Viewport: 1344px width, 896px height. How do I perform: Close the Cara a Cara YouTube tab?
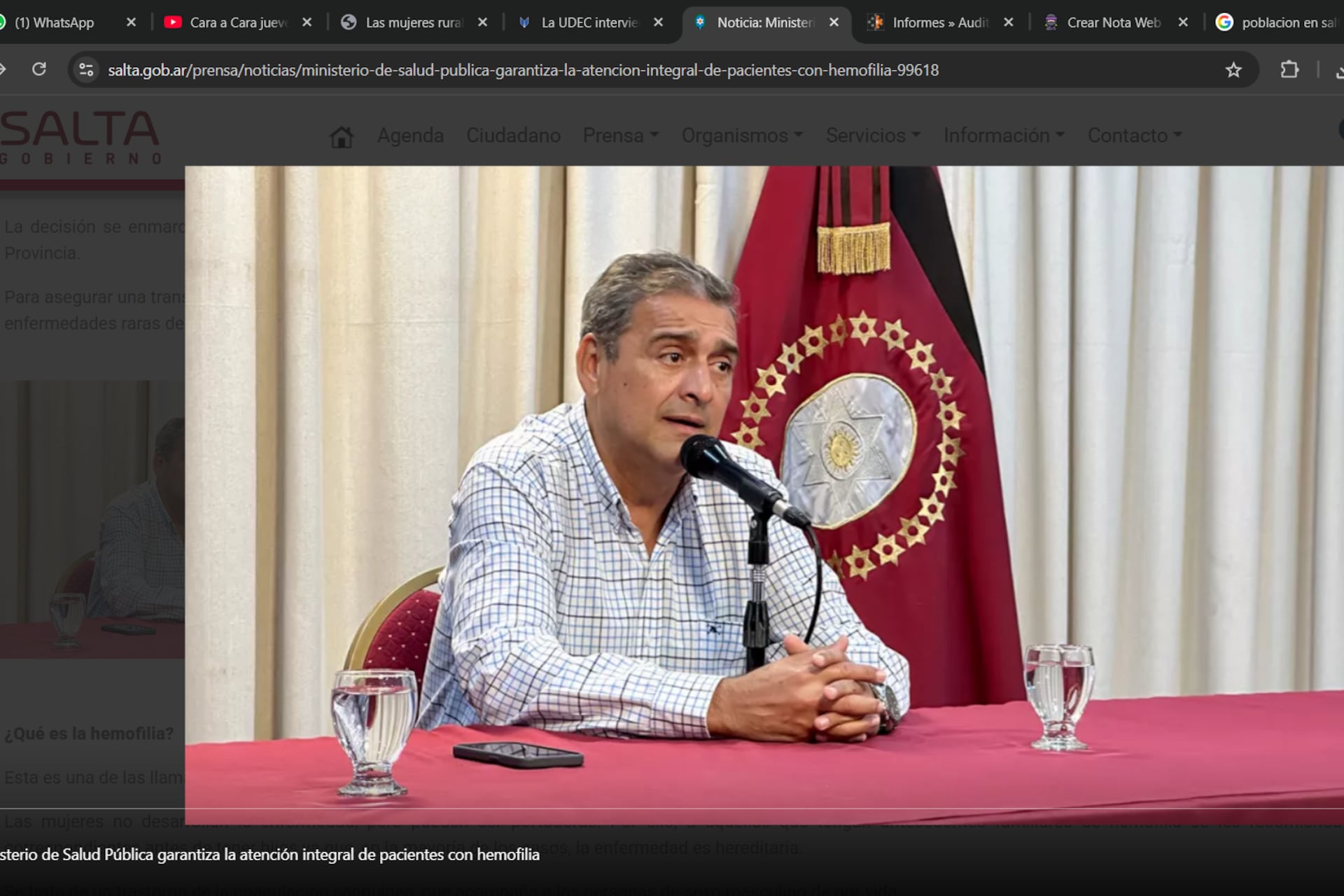point(307,22)
